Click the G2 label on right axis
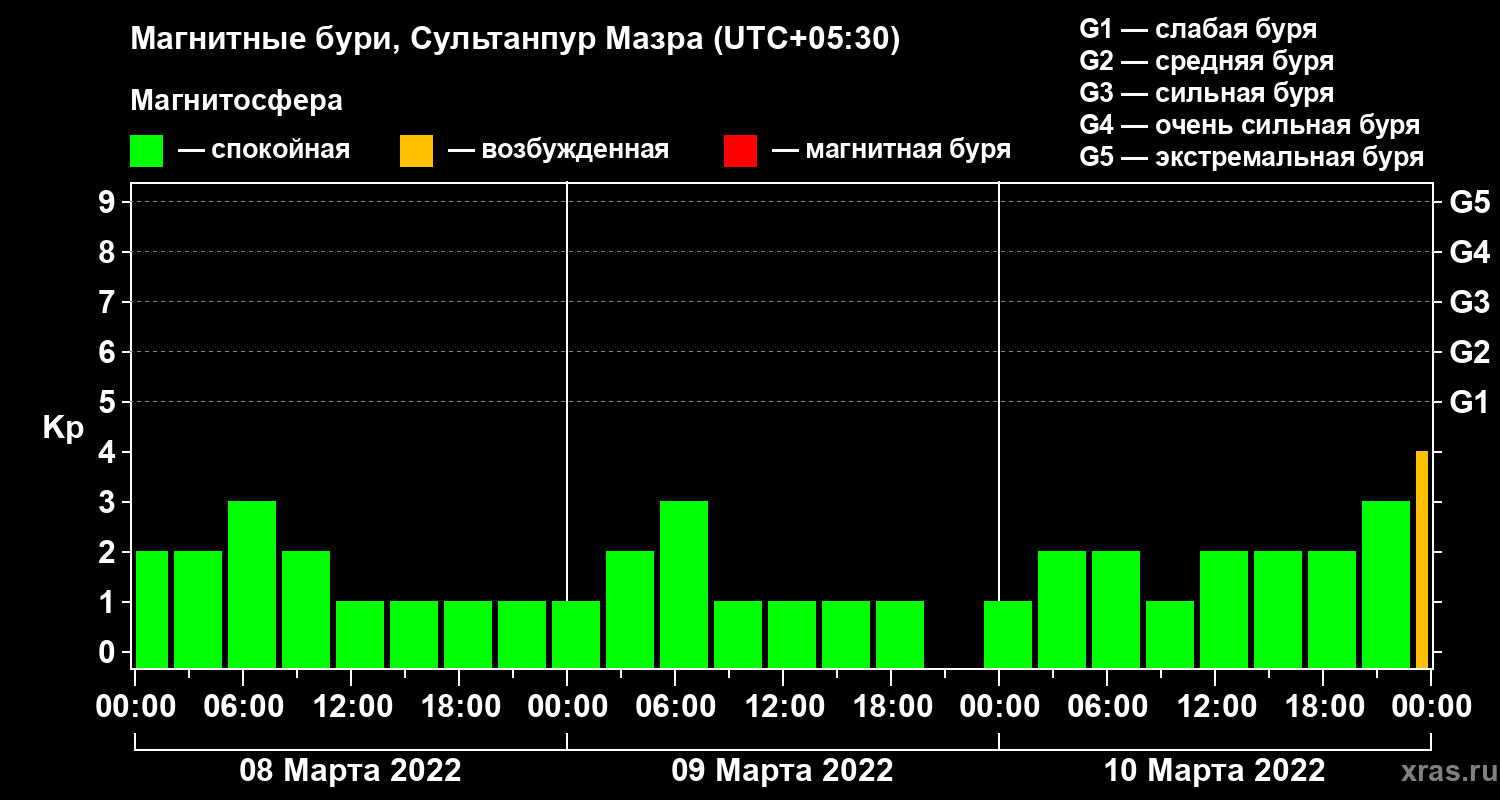 [1469, 352]
